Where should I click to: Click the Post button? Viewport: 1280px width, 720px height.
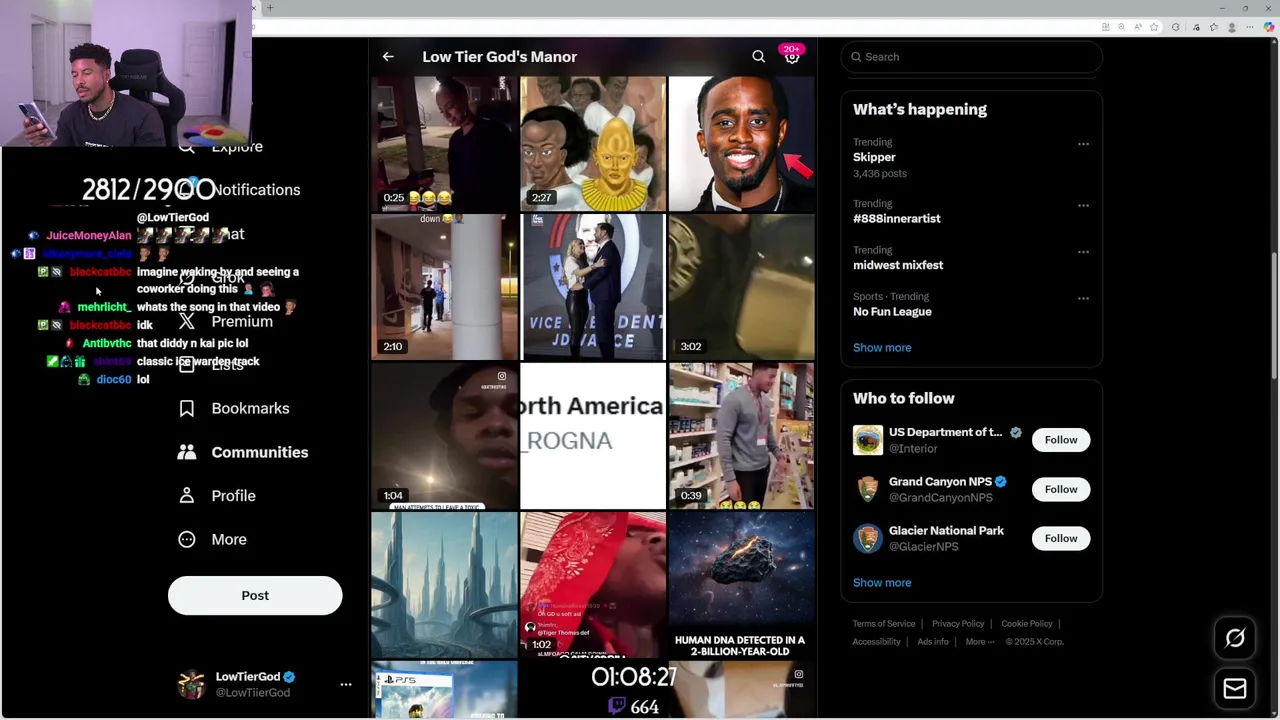pyautogui.click(x=255, y=595)
